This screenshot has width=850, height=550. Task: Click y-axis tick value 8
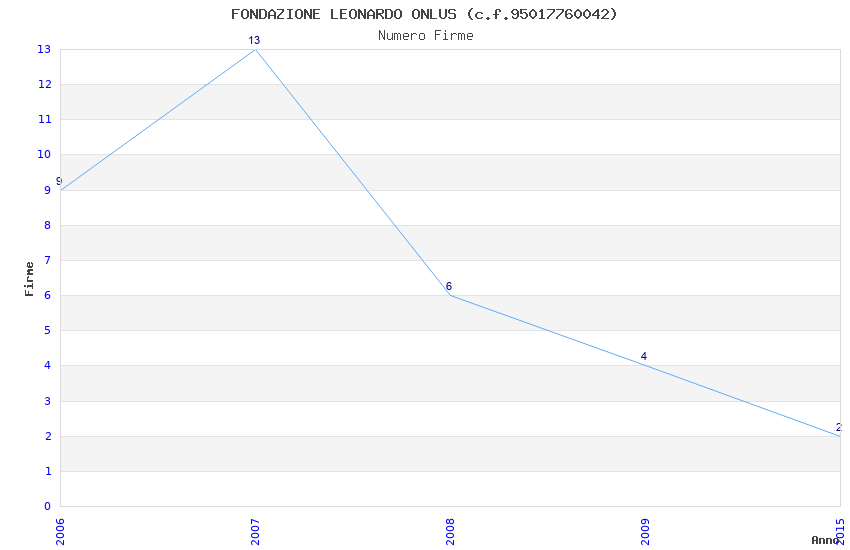click(48, 225)
